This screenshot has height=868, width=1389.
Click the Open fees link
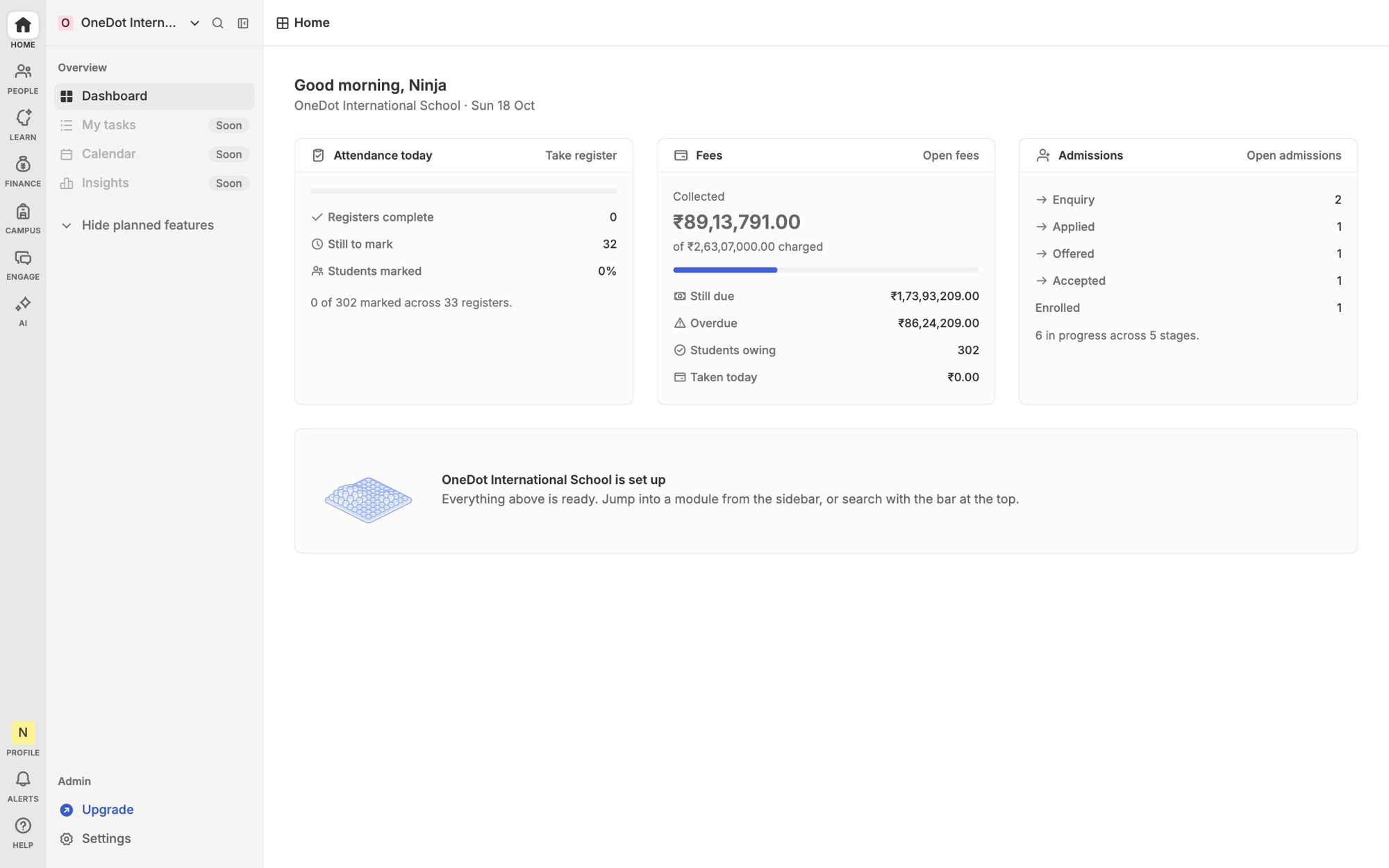pos(950,156)
